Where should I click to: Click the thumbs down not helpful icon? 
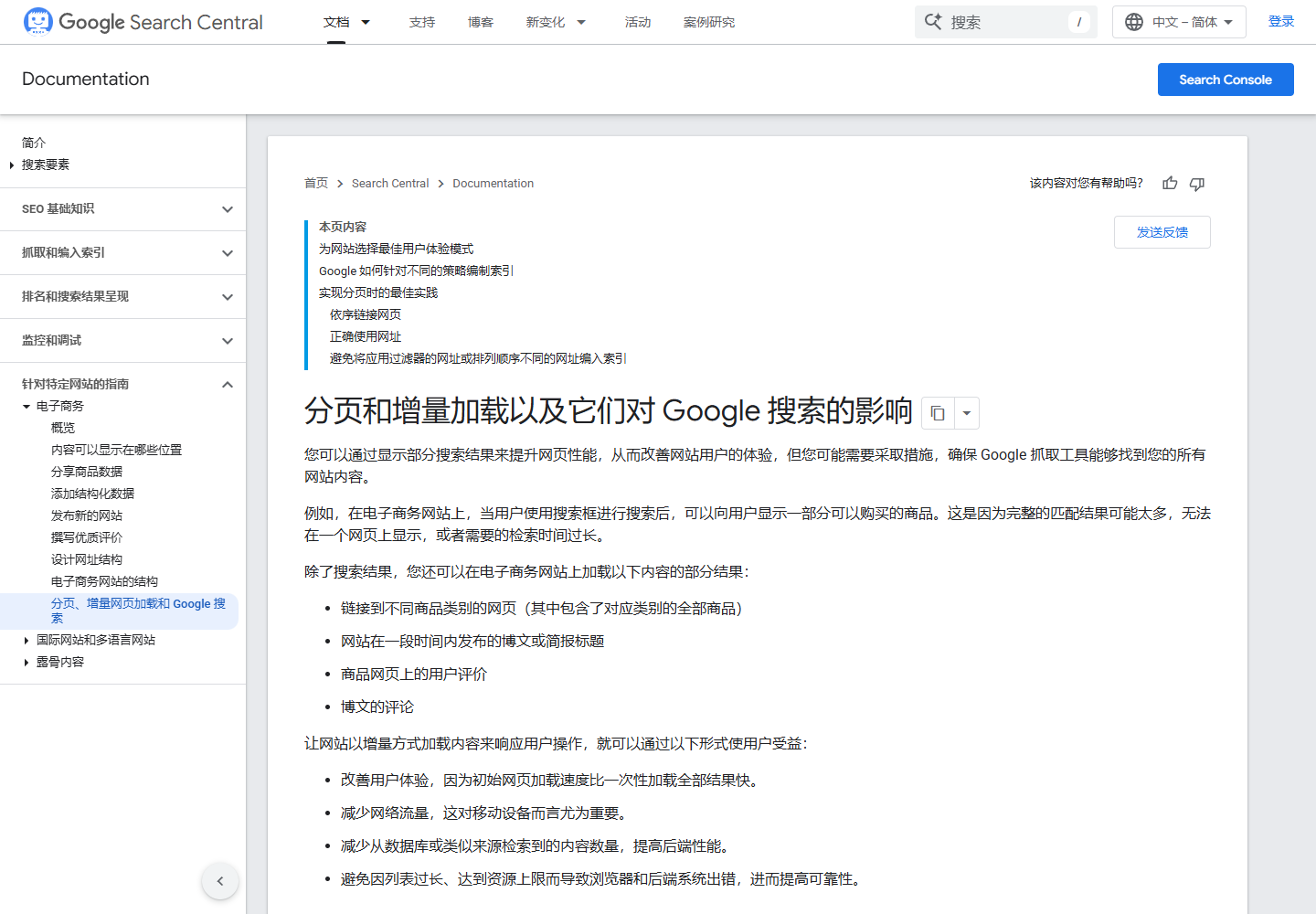[1197, 184]
